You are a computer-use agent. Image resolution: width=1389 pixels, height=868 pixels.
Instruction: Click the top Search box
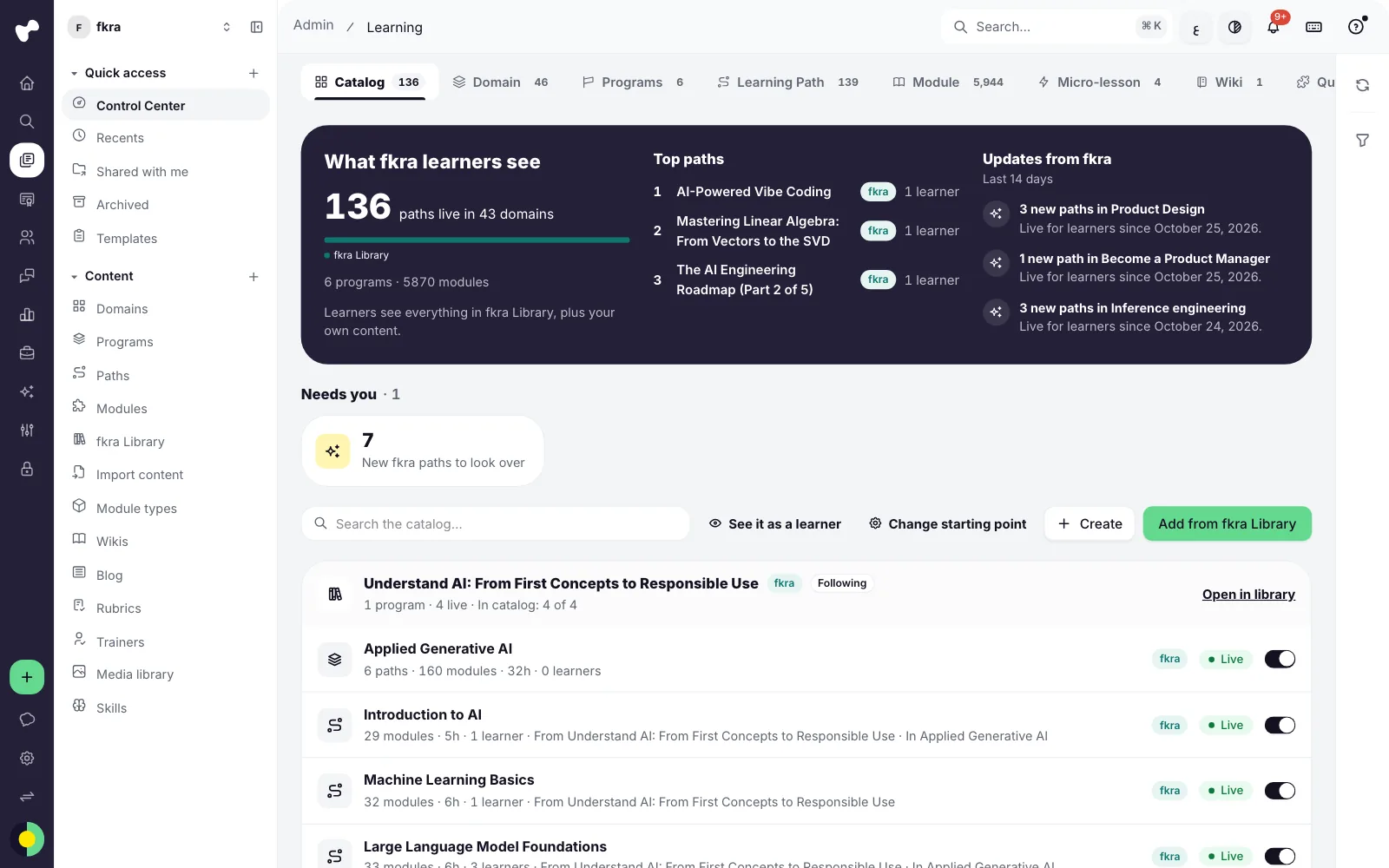click(1055, 27)
